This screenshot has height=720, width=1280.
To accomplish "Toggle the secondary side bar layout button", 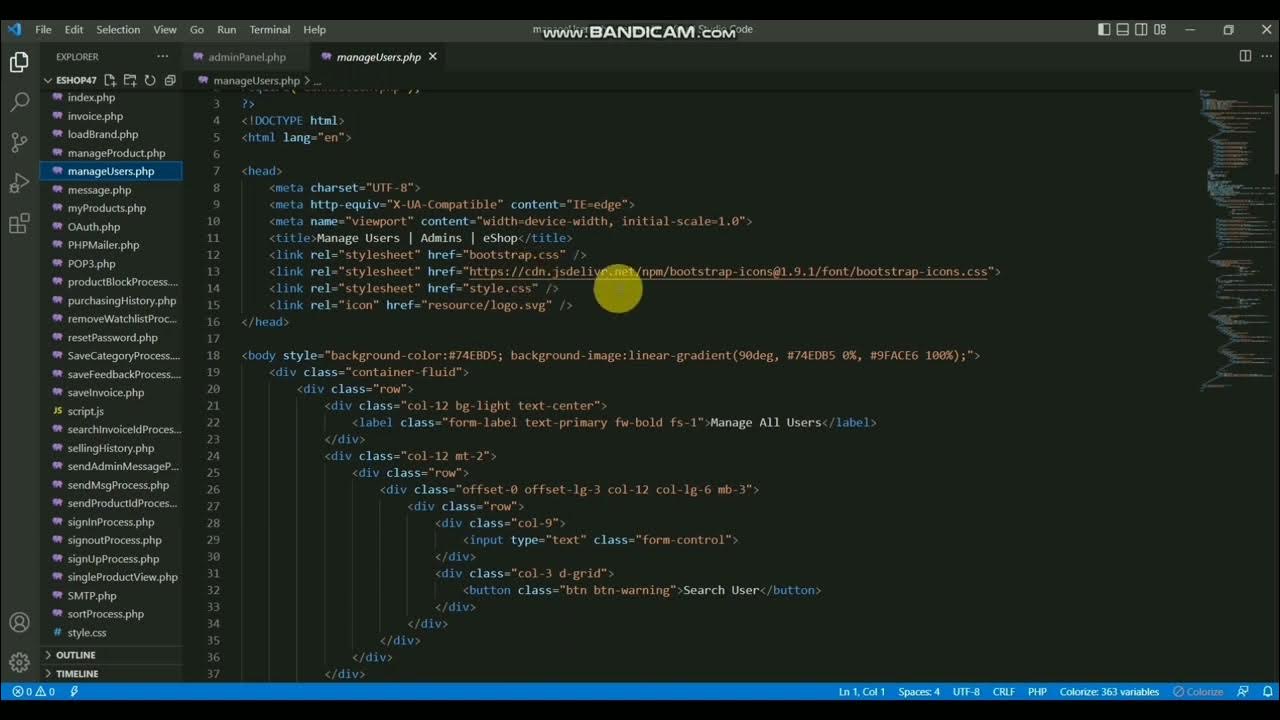I will (1142, 30).
